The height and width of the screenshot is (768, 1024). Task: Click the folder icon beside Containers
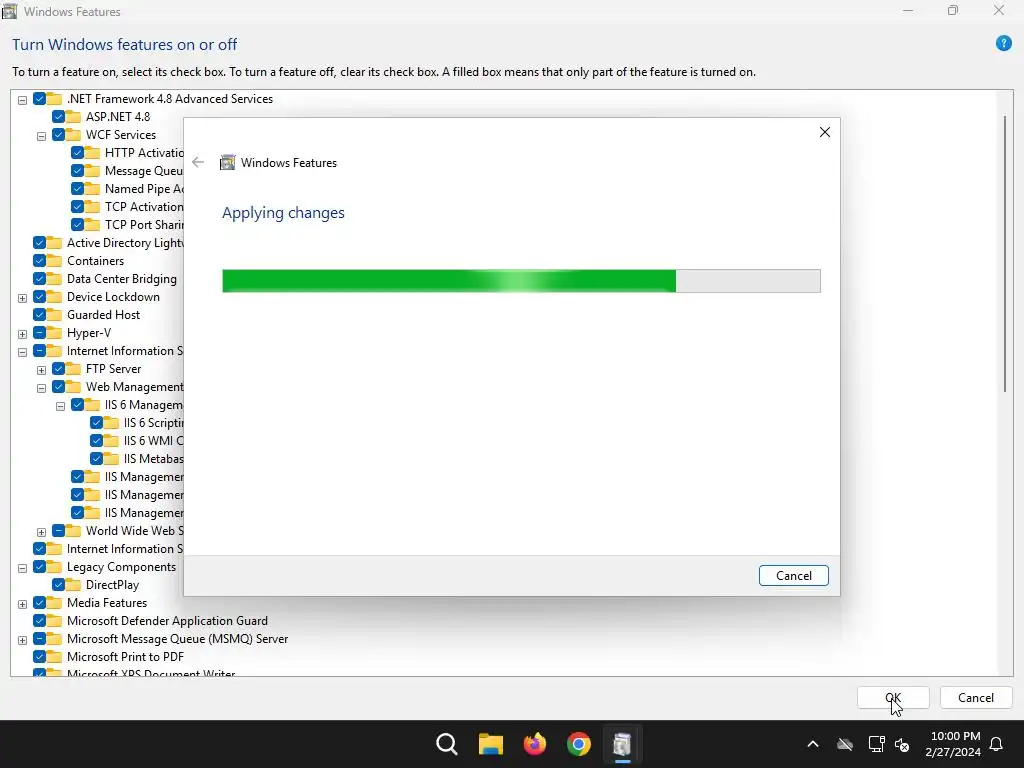(54, 261)
